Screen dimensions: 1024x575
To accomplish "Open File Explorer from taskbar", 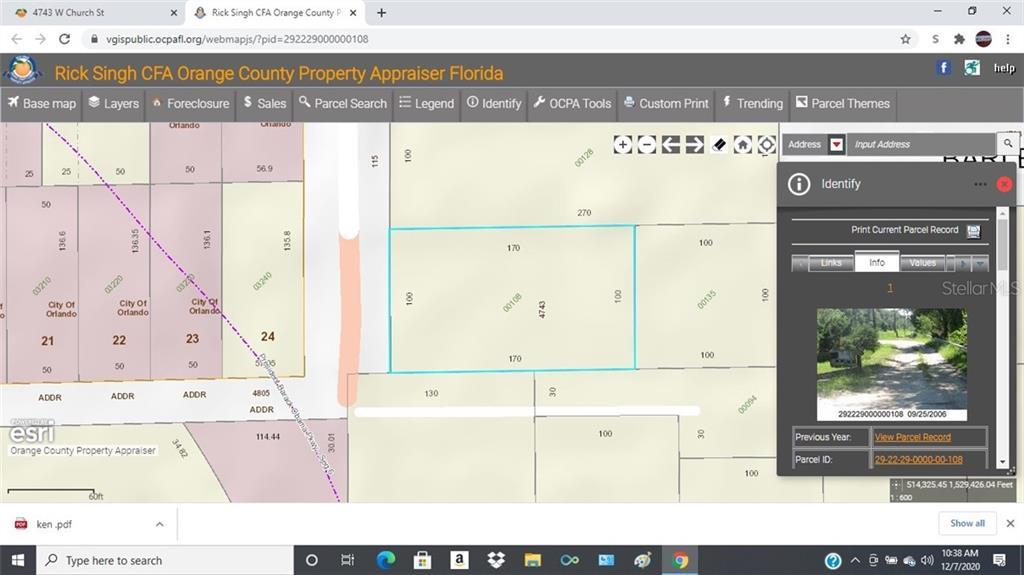I will [532, 560].
